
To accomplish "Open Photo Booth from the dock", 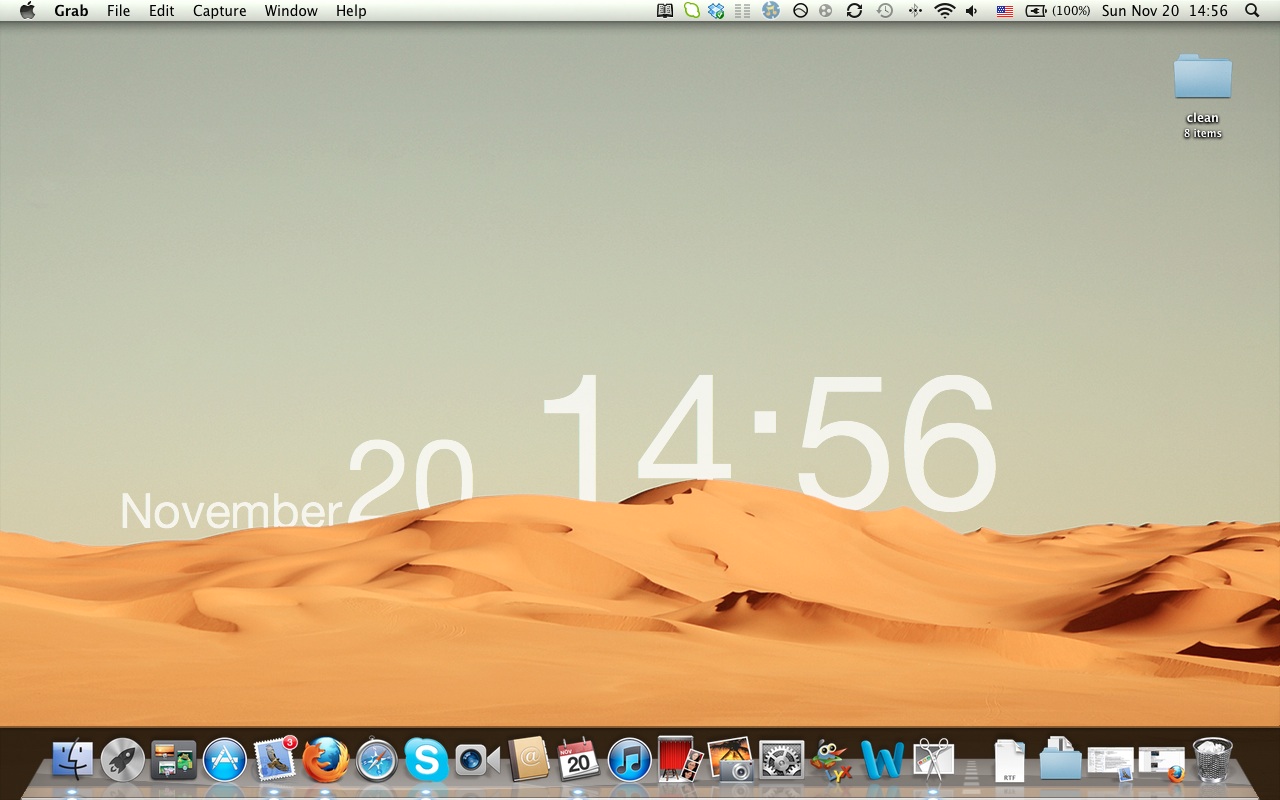I will coord(680,759).
